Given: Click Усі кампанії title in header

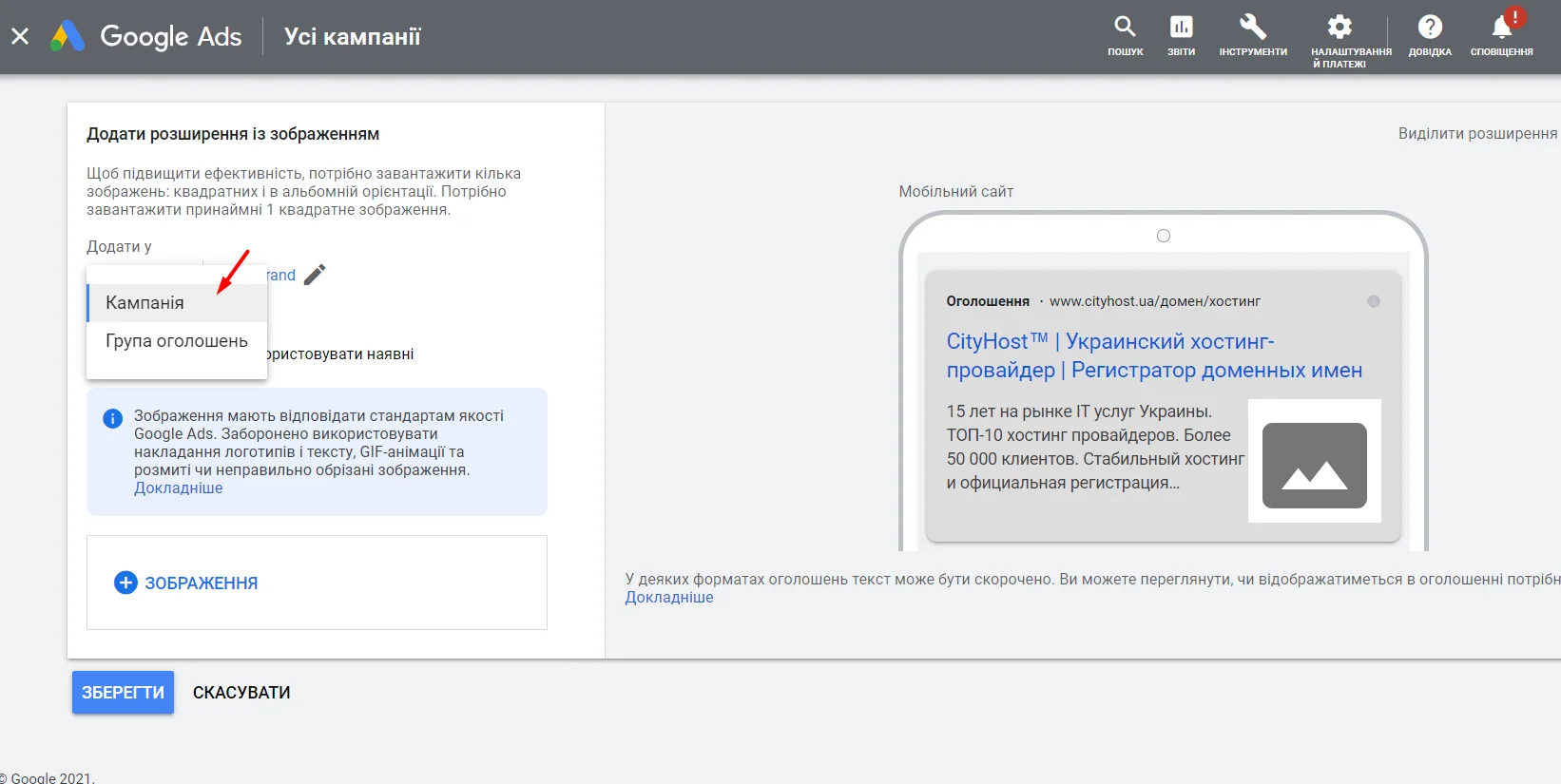Looking at the screenshot, I should click(x=353, y=36).
